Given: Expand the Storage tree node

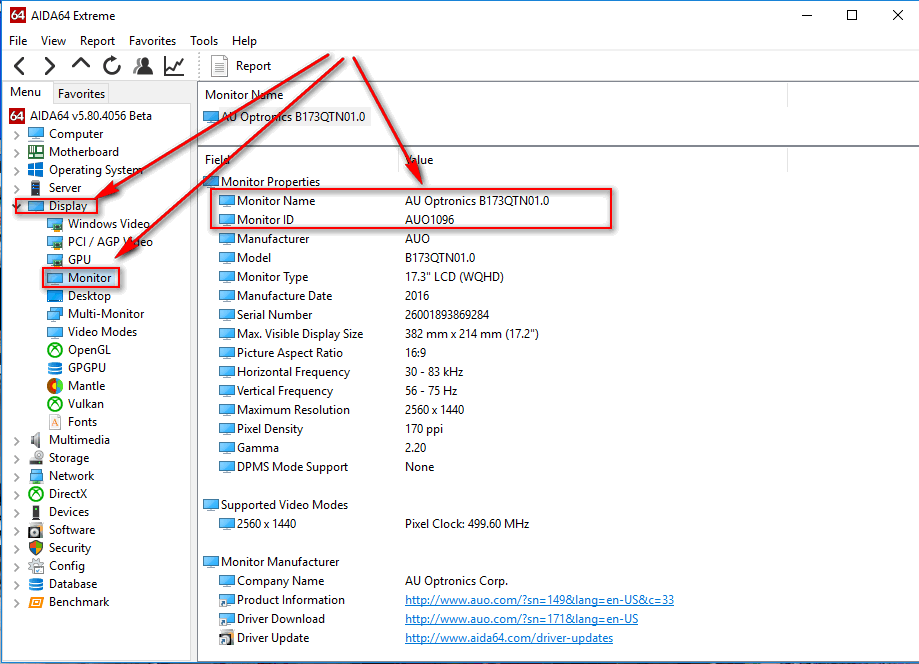Looking at the screenshot, I should (x=16, y=459).
